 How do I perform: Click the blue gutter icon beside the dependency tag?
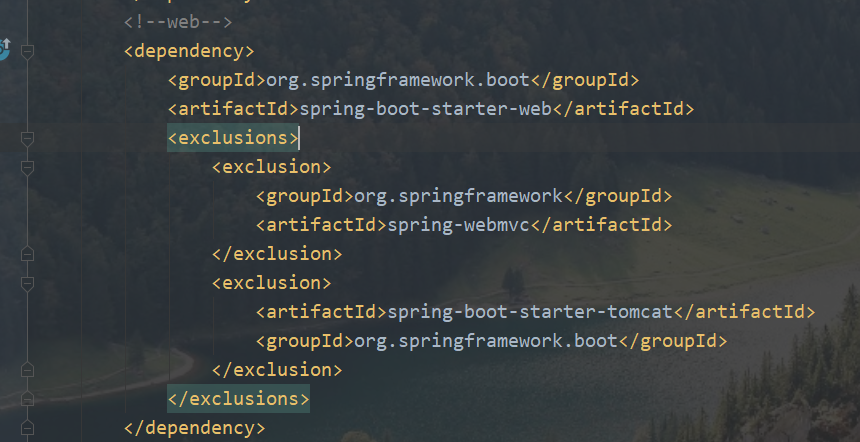(x=4, y=49)
